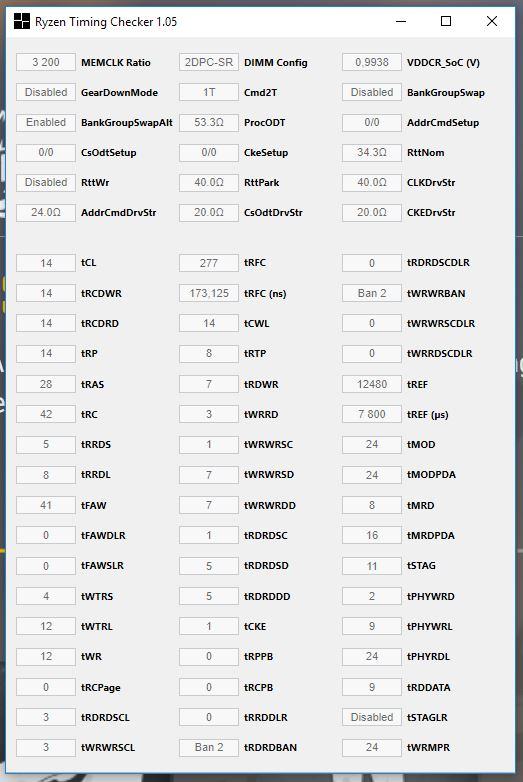Click the CLKDrvStr value field
Viewport: 523px width, 782px height.
coord(372,182)
